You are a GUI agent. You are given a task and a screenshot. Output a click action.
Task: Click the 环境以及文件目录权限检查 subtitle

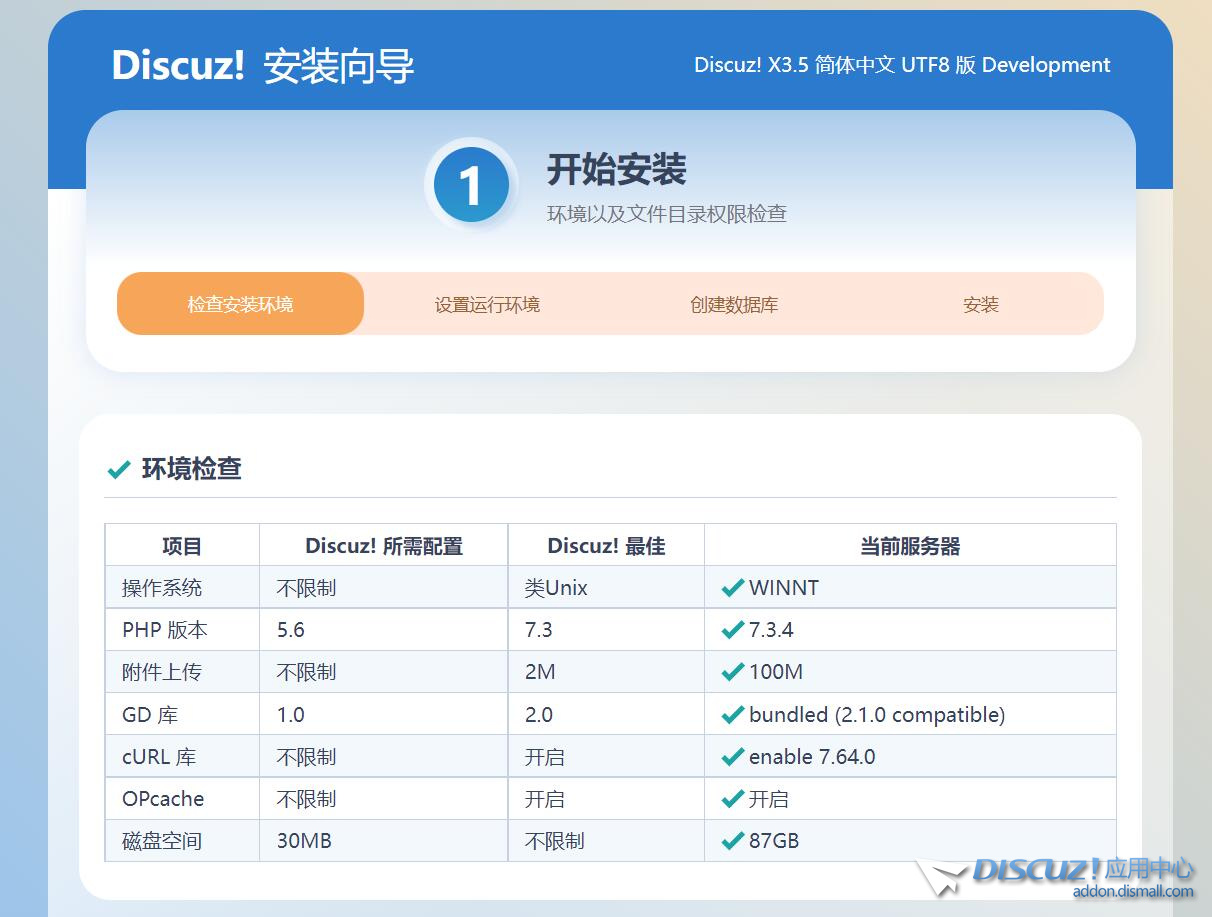667,214
